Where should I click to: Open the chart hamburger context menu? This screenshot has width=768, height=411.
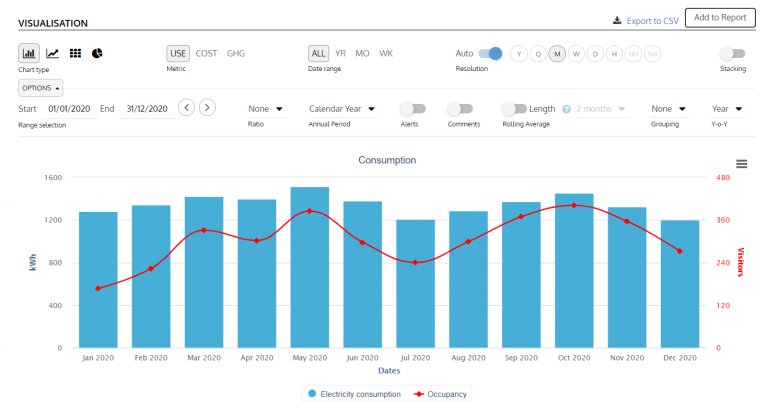742,164
